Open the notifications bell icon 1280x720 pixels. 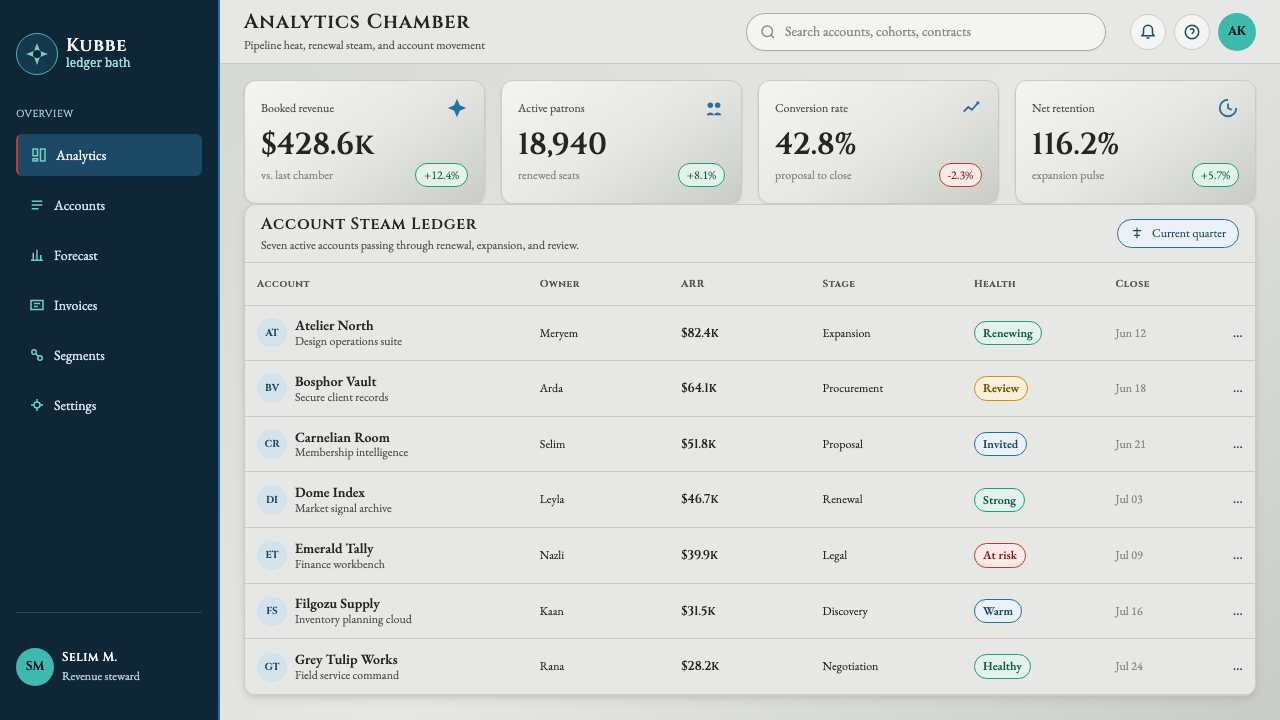(1148, 32)
